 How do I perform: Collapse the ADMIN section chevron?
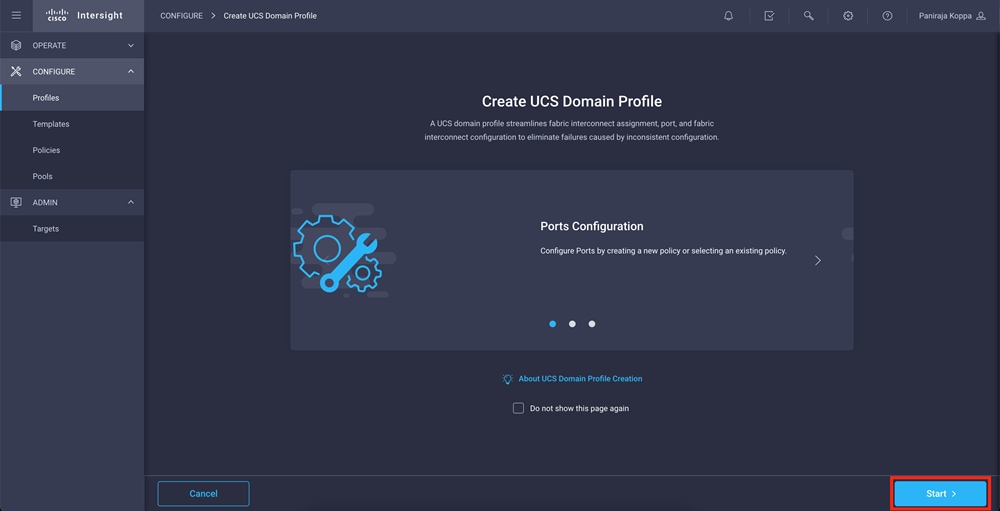[x=131, y=202]
